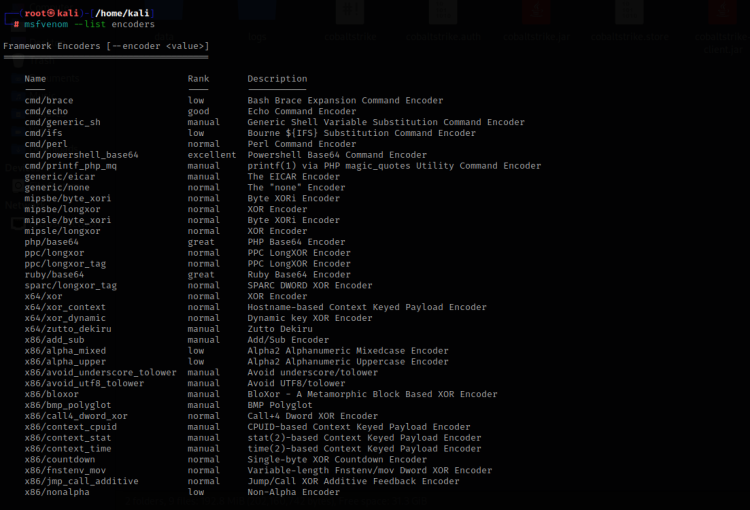Select the 'cmd/echo' encoder name

[46, 111]
